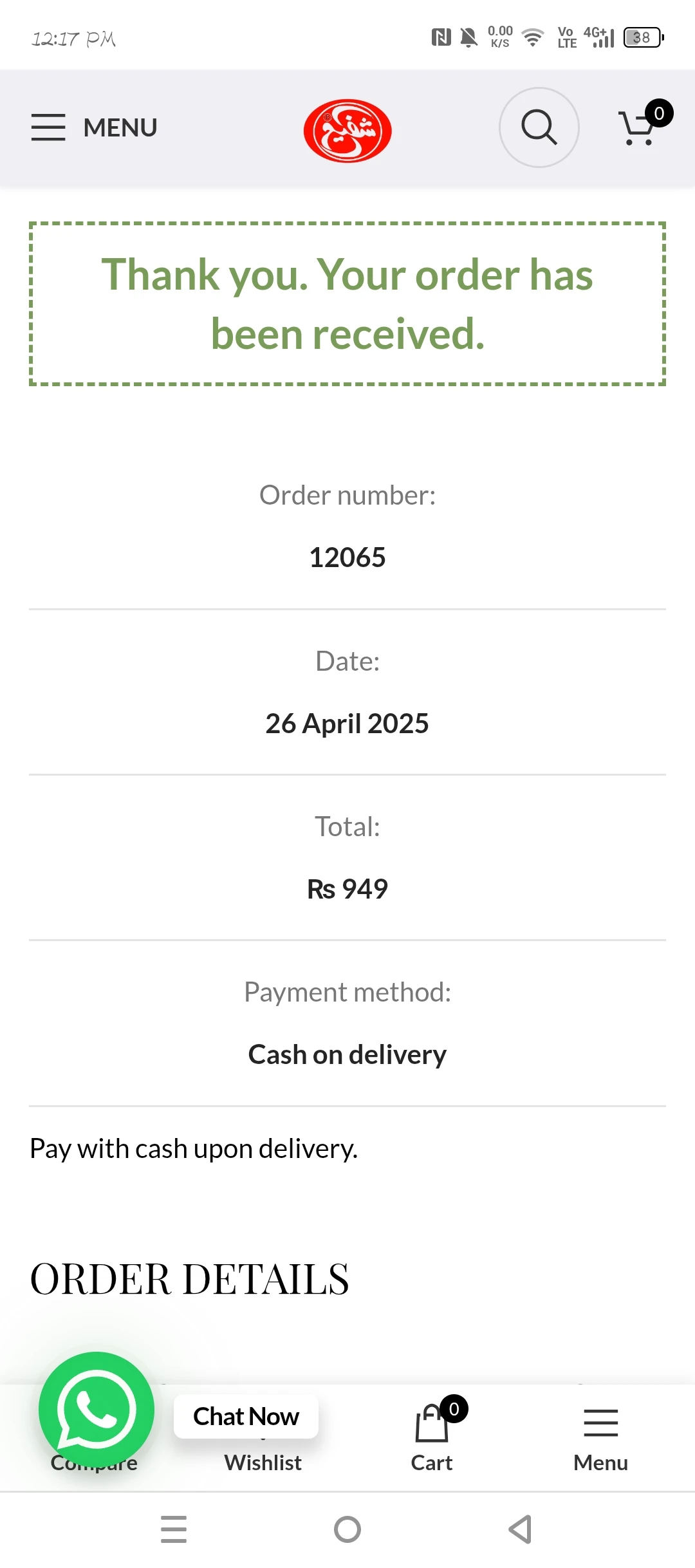Screen dimensions: 695x1568
Task: Go to Wishlist in bottom bar
Action: click(x=263, y=1462)
